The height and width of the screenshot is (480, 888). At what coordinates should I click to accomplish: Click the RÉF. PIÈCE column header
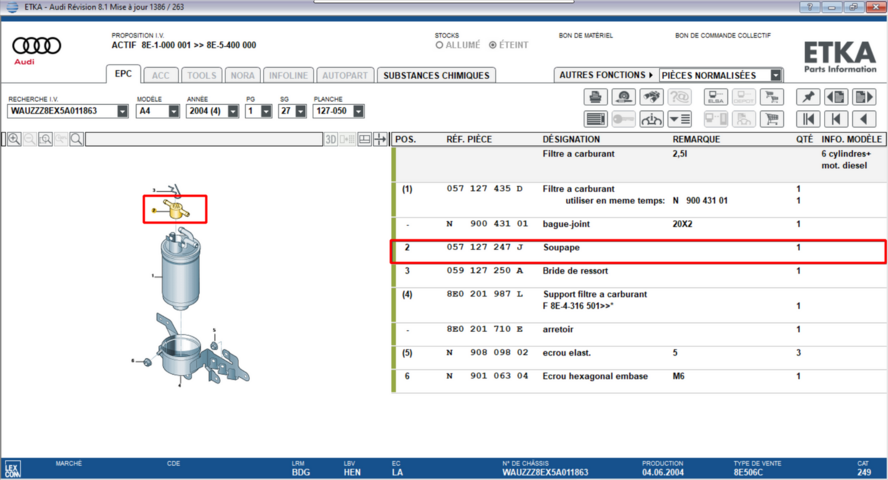tap(469, 139)
